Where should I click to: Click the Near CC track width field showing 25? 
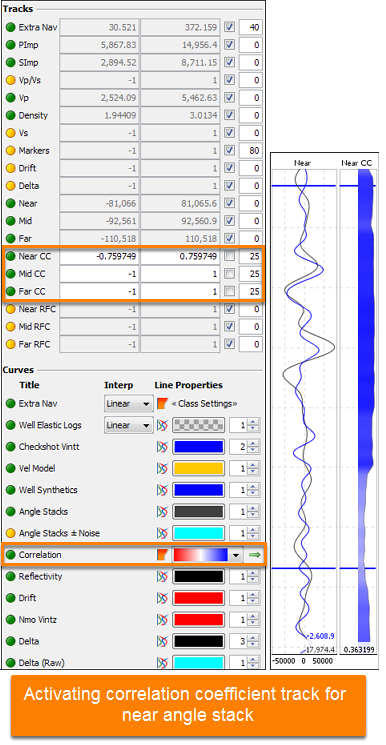pos(250,257)
